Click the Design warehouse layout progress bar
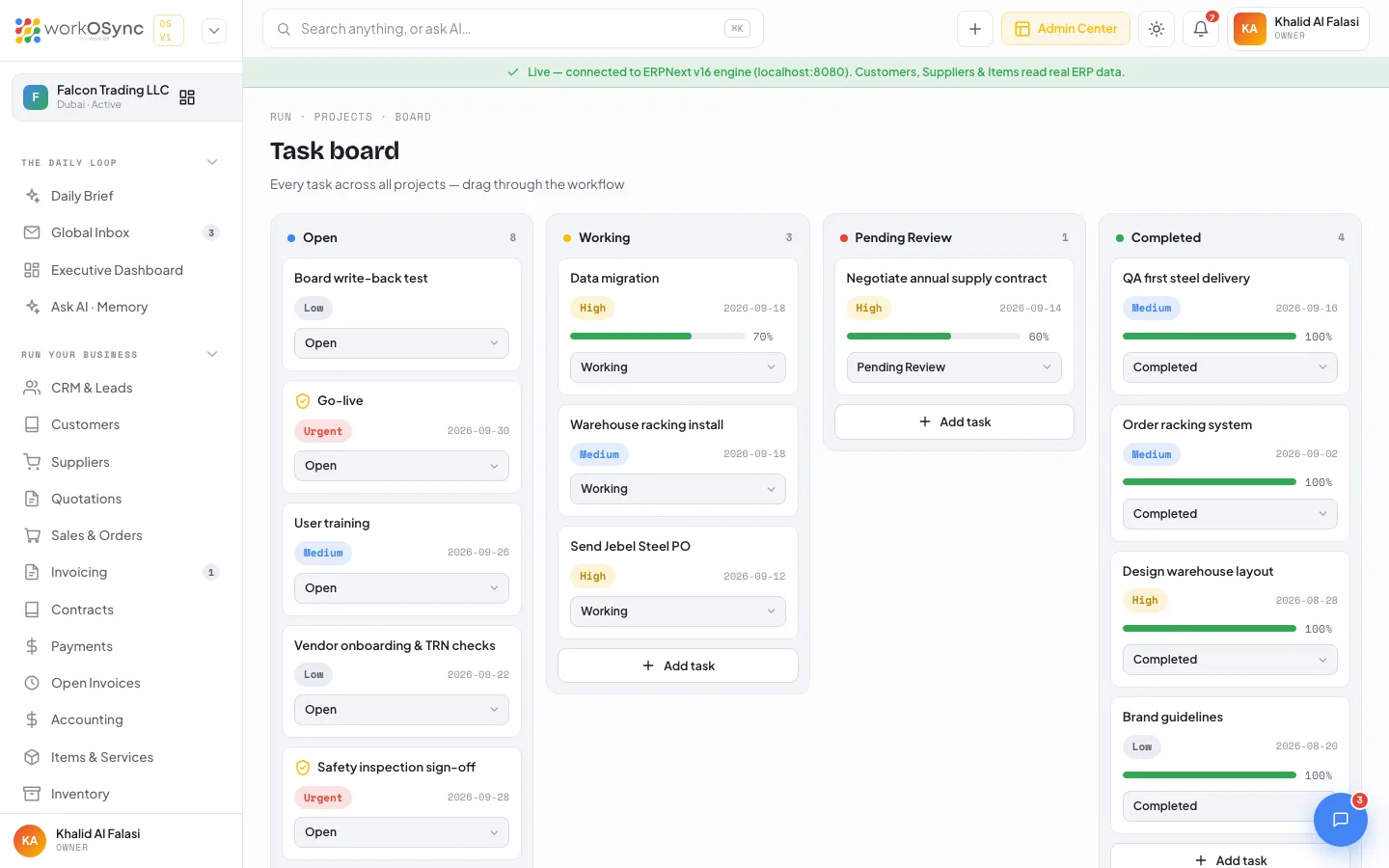Viewport: 1389px width, 868px height. click(x=1210, y=629)
